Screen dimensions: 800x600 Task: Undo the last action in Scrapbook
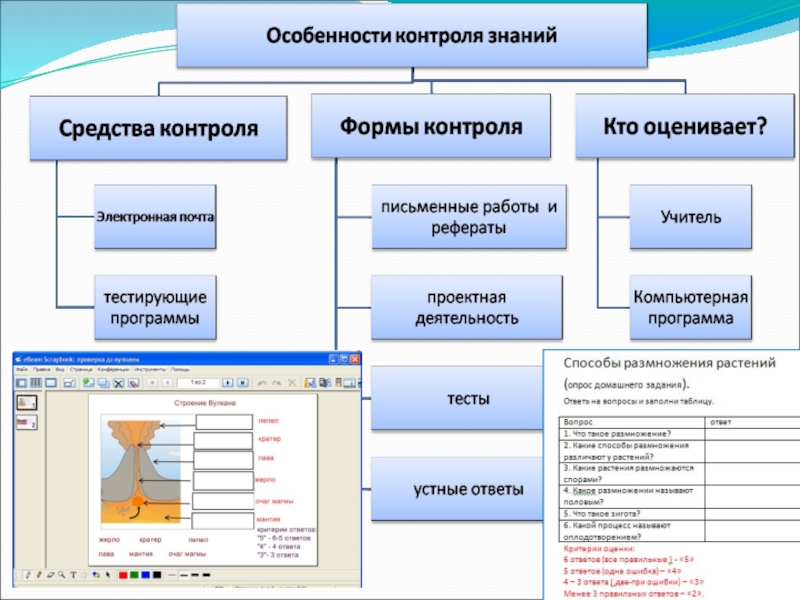pyautogui.click(x=262, y=383)
